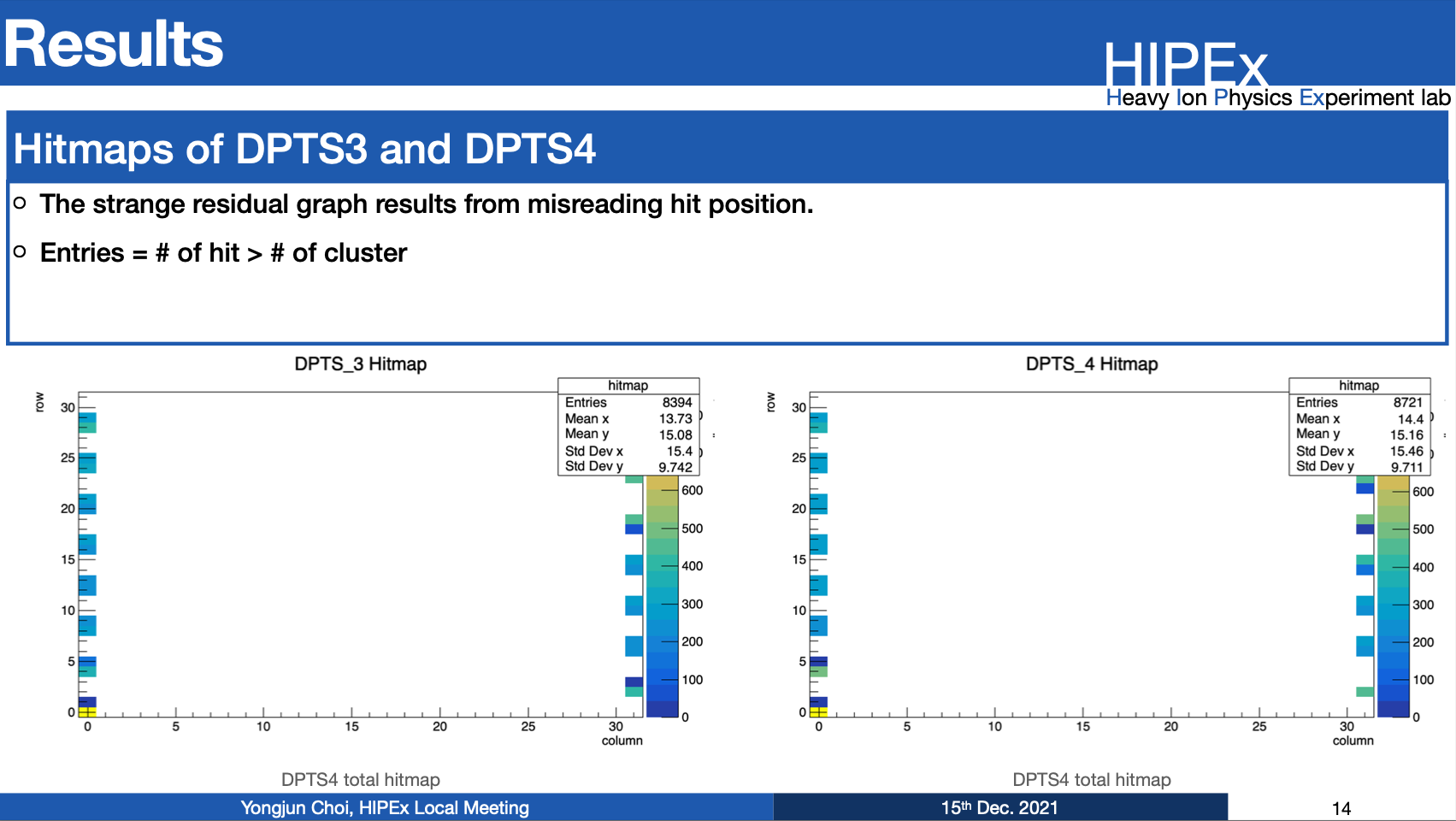Select the "Entries = # of hit" bullet
The height and width of the screenshot is (821, 1456).
coord(223,253)
